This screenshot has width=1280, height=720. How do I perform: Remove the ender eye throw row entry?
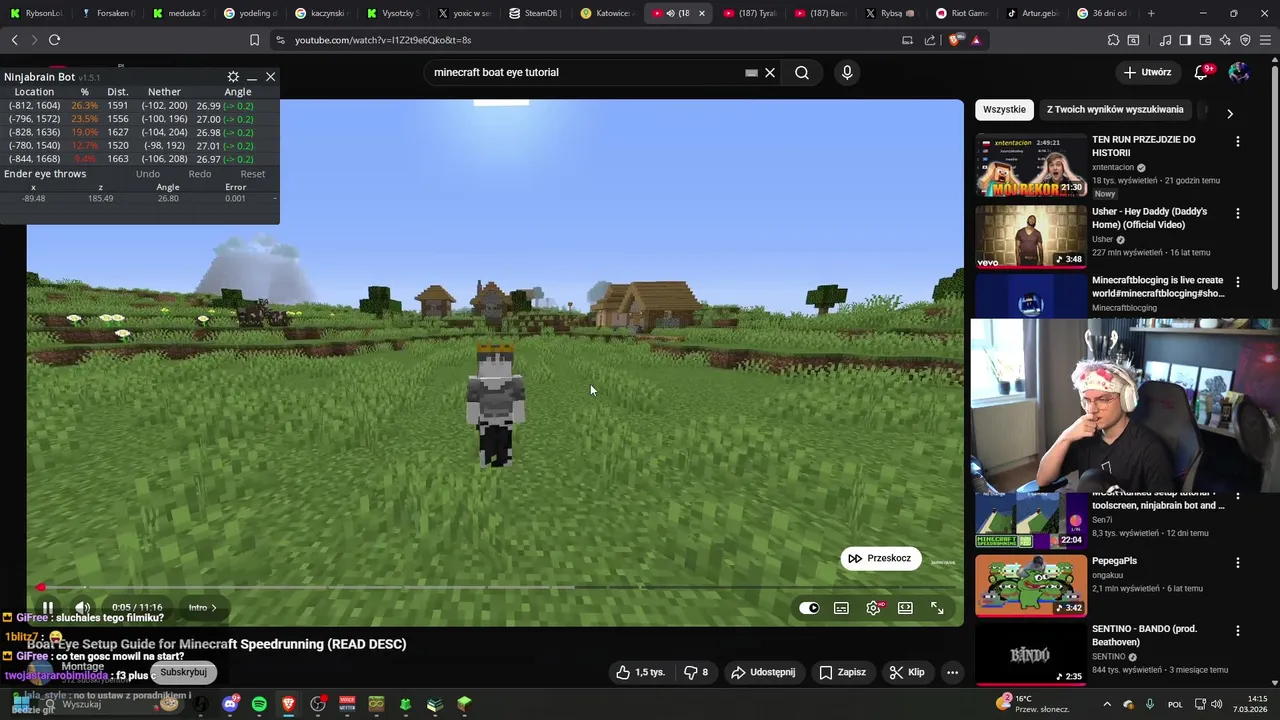pos(275,199)
